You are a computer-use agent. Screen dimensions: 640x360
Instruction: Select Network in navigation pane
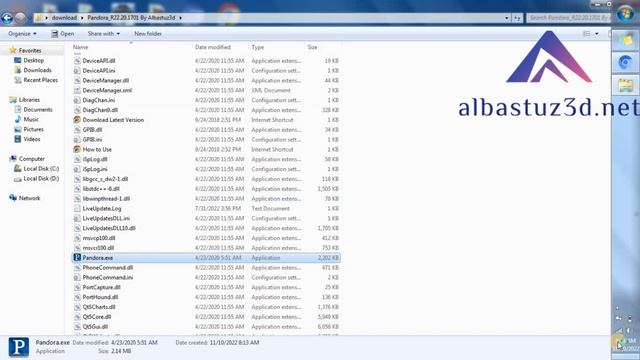coord(29,198)
